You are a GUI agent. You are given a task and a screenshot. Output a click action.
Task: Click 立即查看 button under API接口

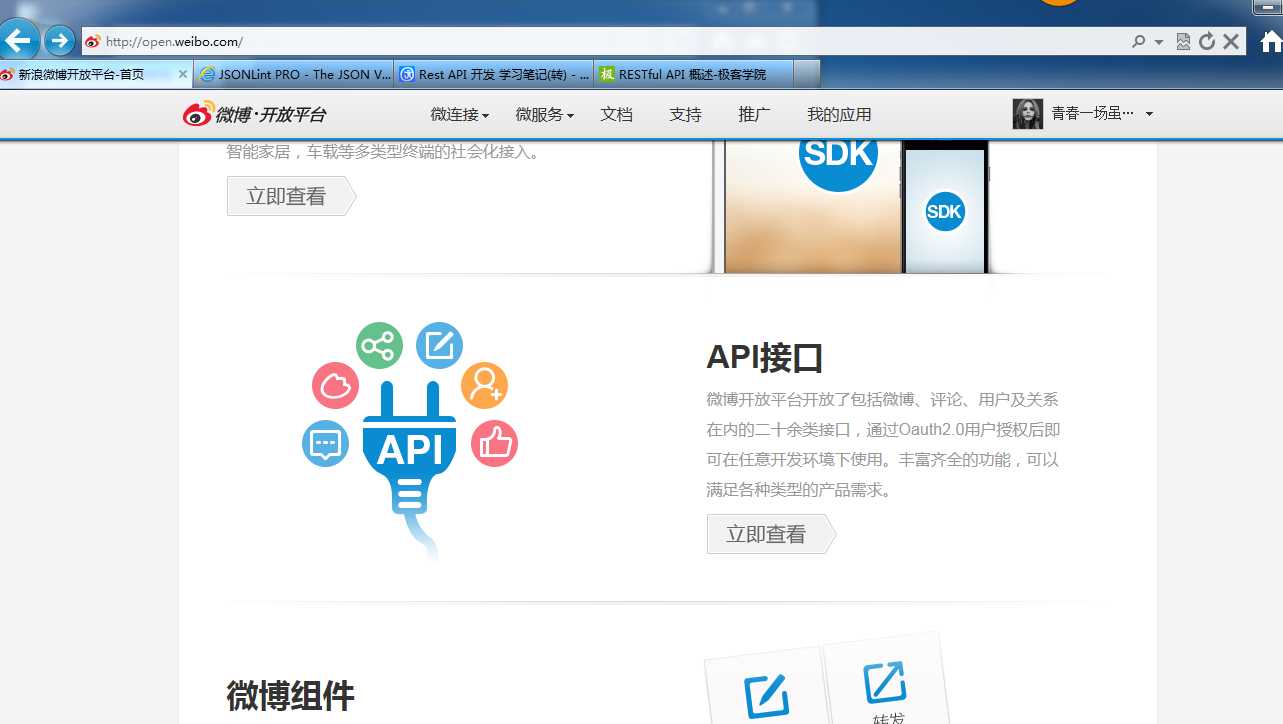[x=771, y=534]
